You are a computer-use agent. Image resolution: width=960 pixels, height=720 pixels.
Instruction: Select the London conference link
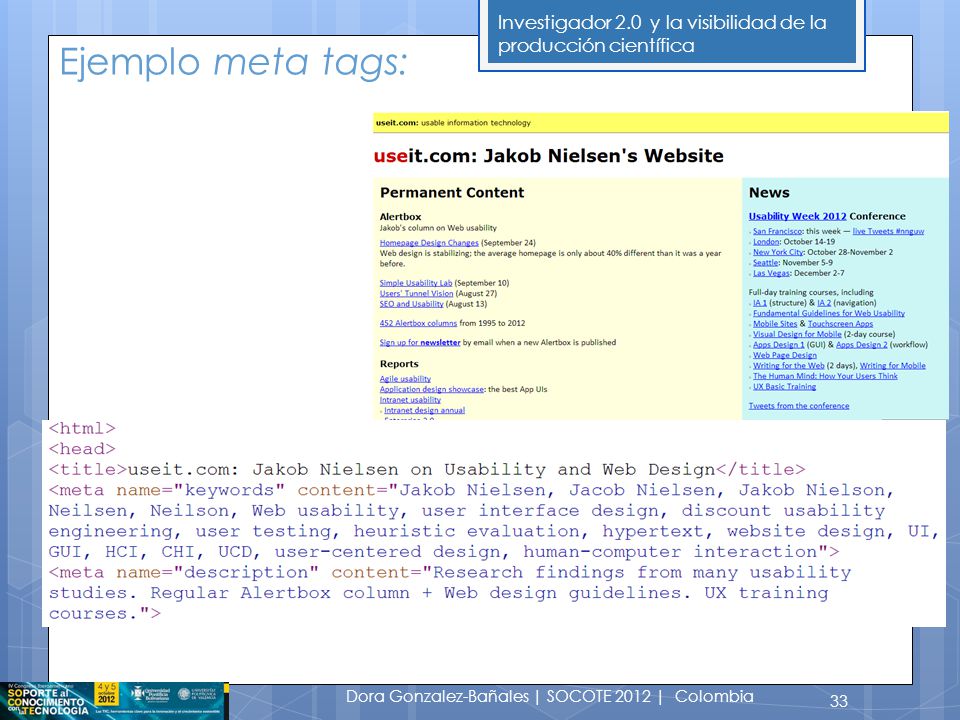[x=766, y=242]
